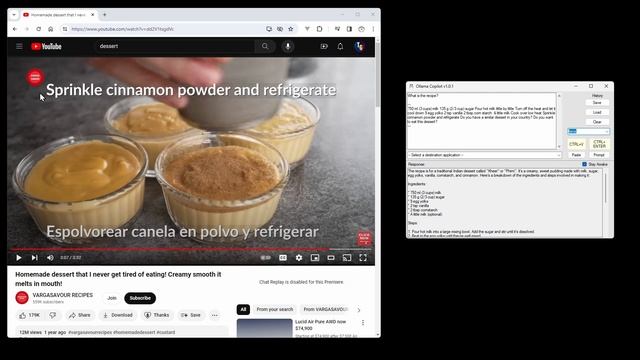Toggle theater mode on the player
640x360 pixels.
(x=331, y=258)
